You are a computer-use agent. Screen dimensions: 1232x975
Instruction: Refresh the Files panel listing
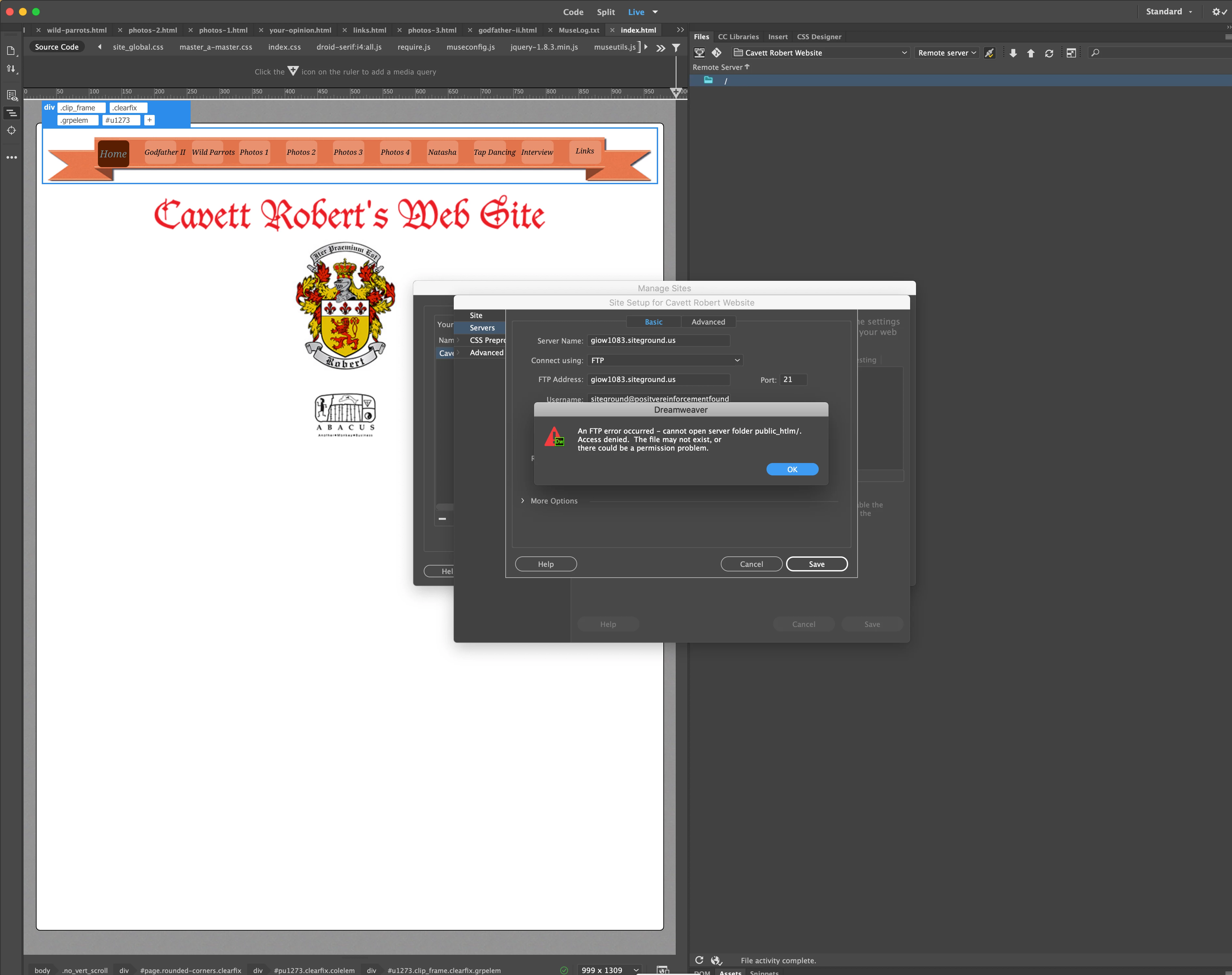(x=1049, y=53)
